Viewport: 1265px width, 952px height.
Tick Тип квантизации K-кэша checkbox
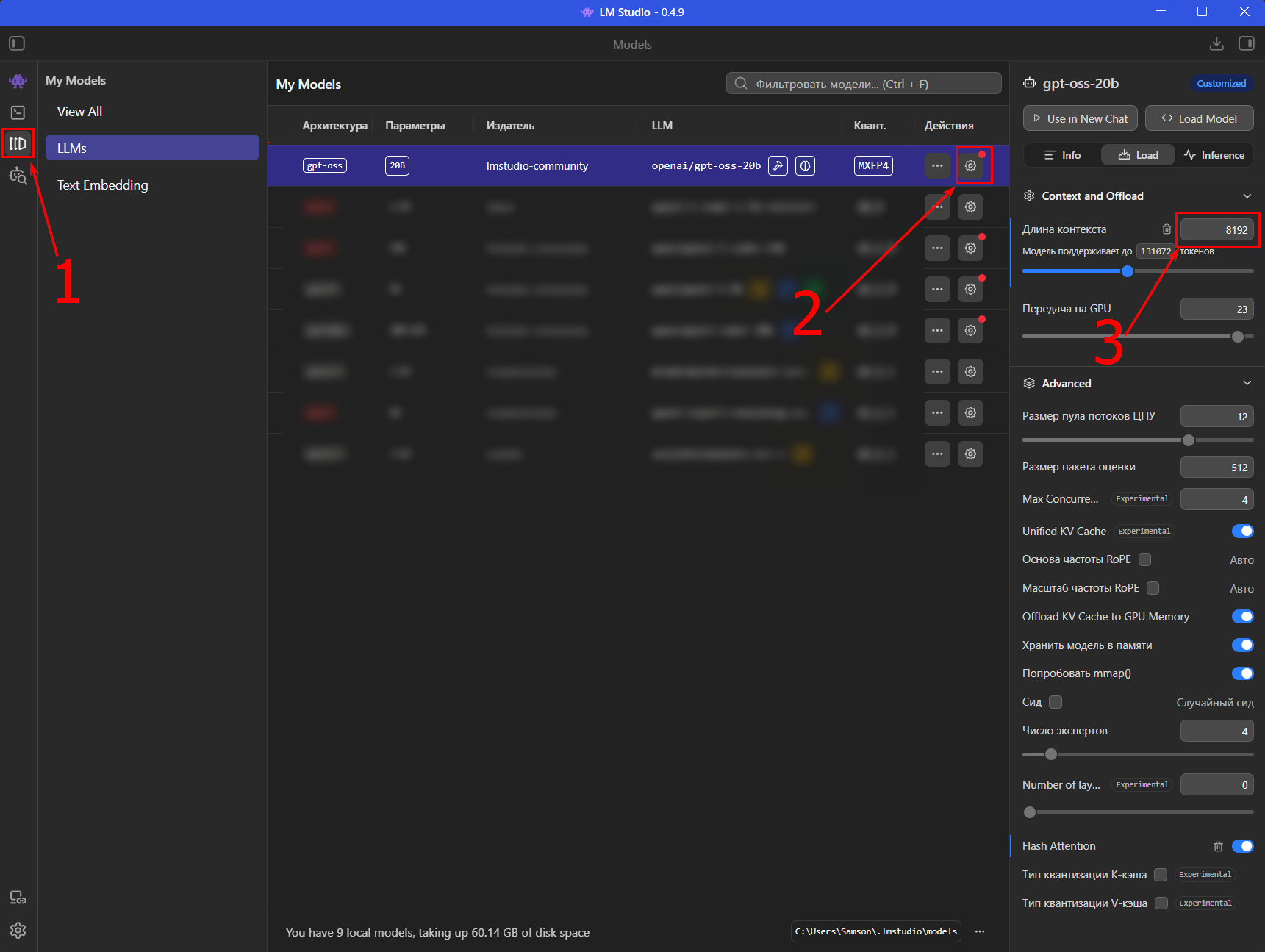pos(1161,875)
